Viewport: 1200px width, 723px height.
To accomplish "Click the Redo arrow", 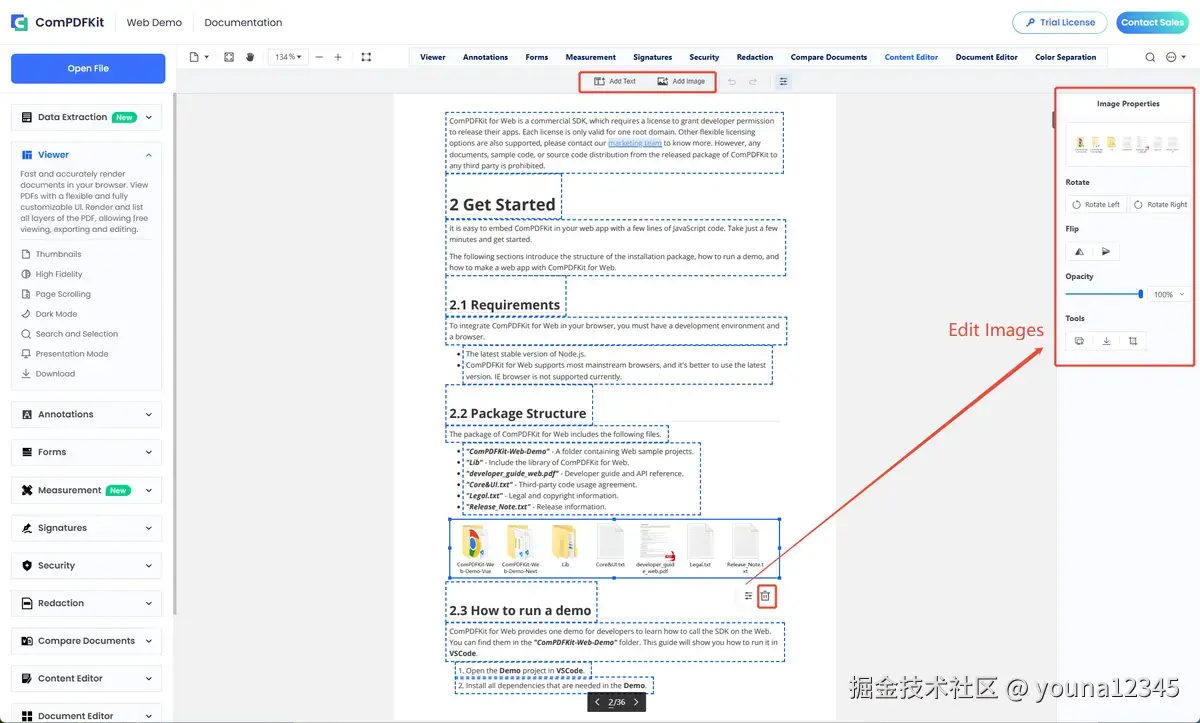I will (753, 81).
